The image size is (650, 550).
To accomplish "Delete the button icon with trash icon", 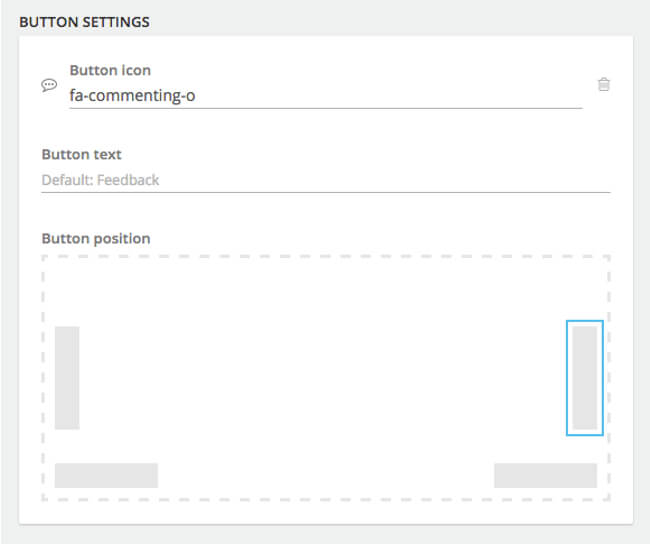I will pyautogui.click(x=603, y=85).
